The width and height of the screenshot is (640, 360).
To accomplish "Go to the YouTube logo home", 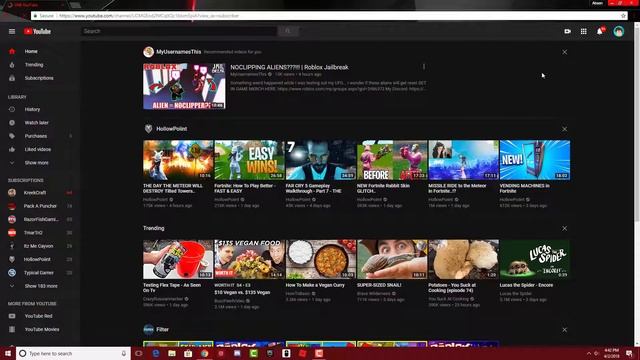I will 37,31.
